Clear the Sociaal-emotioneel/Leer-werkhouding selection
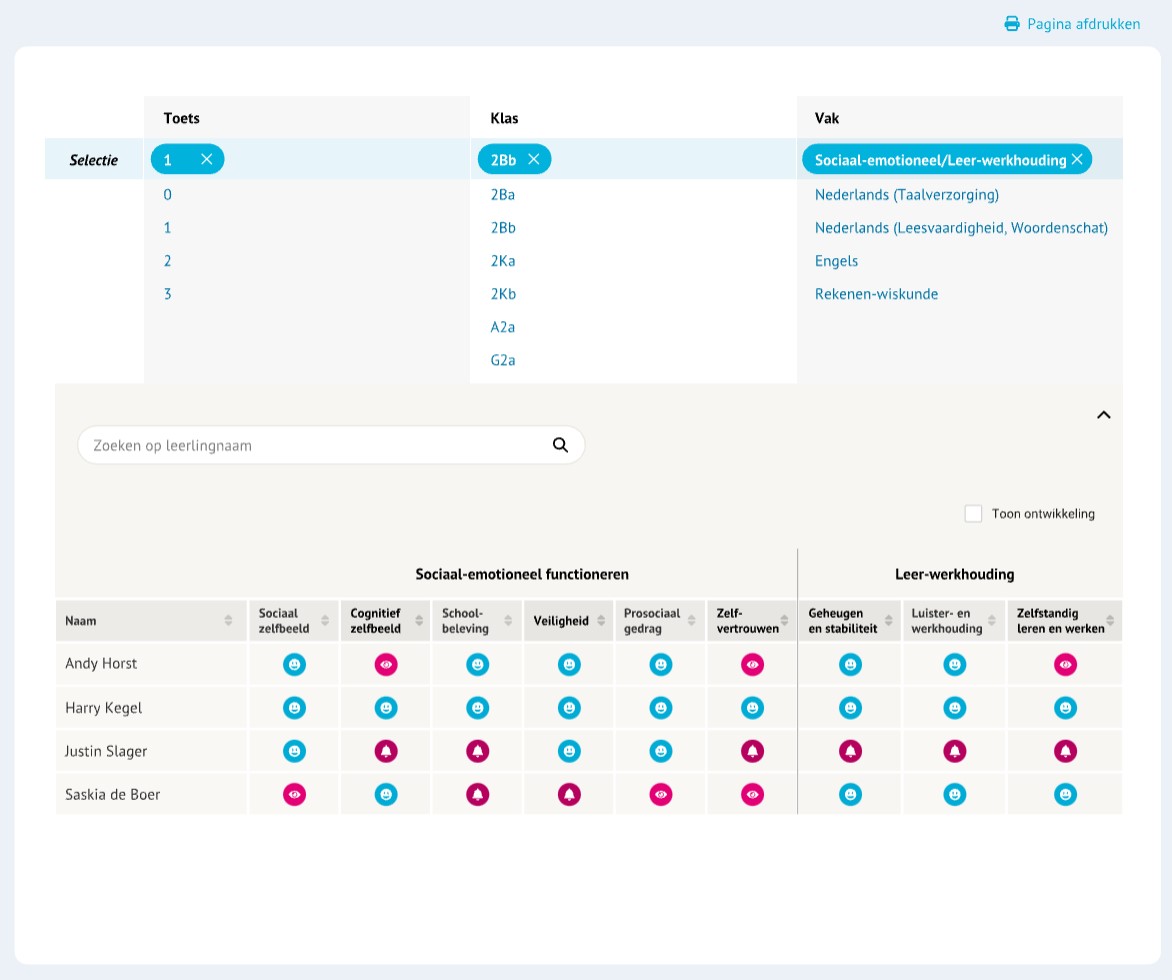The image size is (1172, 980). pyautogui.click(x=1077, y=159)
